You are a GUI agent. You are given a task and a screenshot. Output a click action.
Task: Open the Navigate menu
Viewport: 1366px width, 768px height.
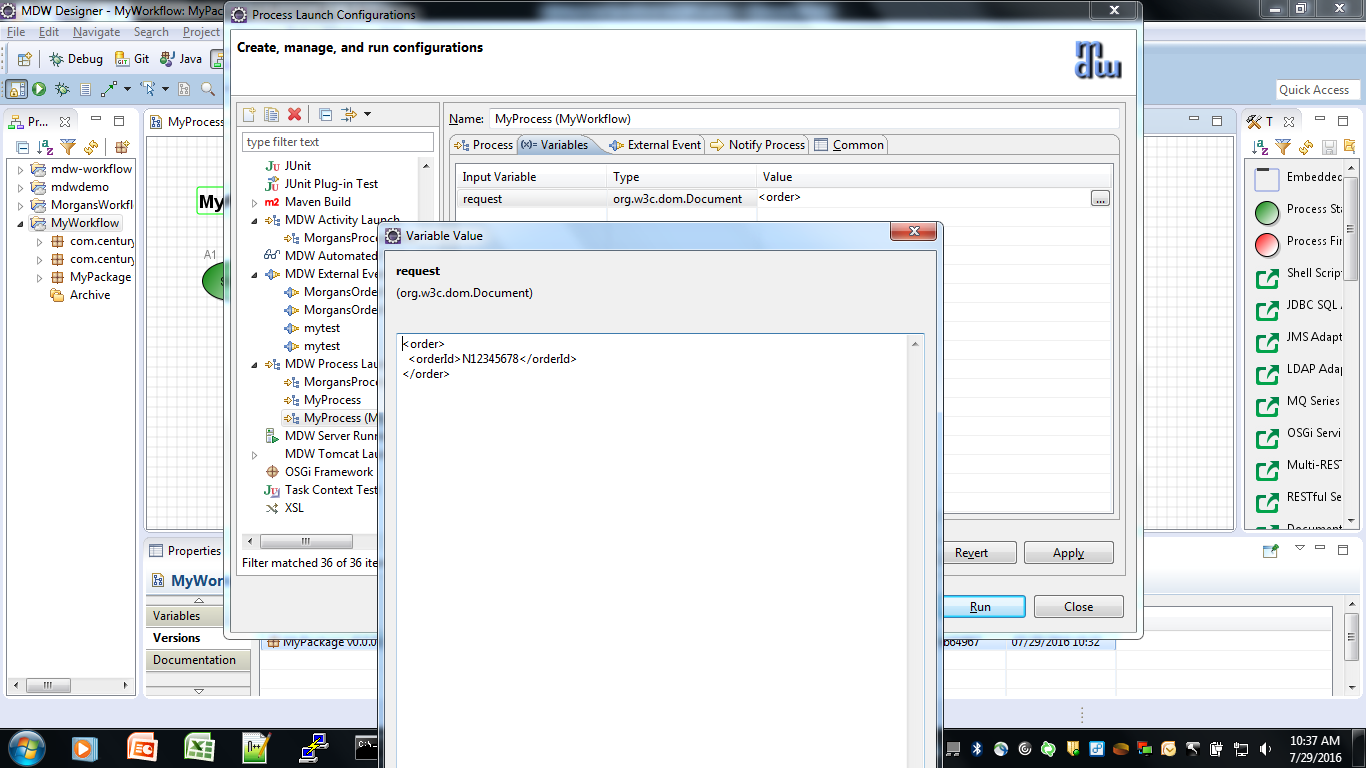coord(96,32)
